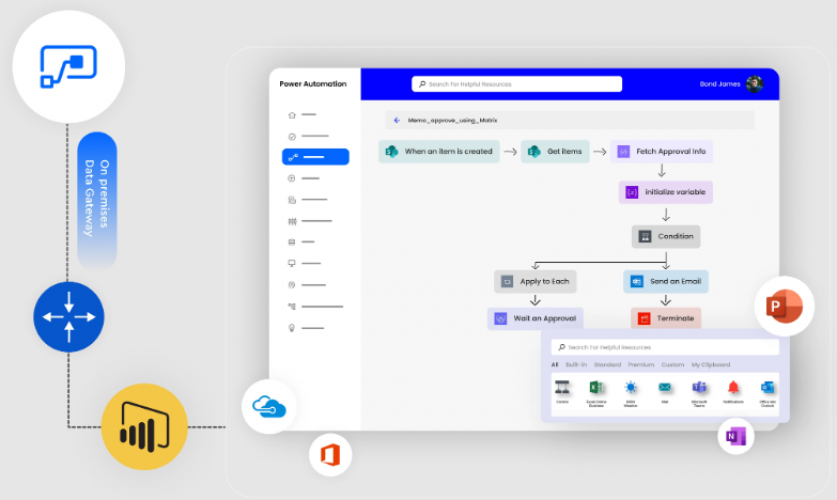Open the highlighted flows item in sidebar

point(315,157)
